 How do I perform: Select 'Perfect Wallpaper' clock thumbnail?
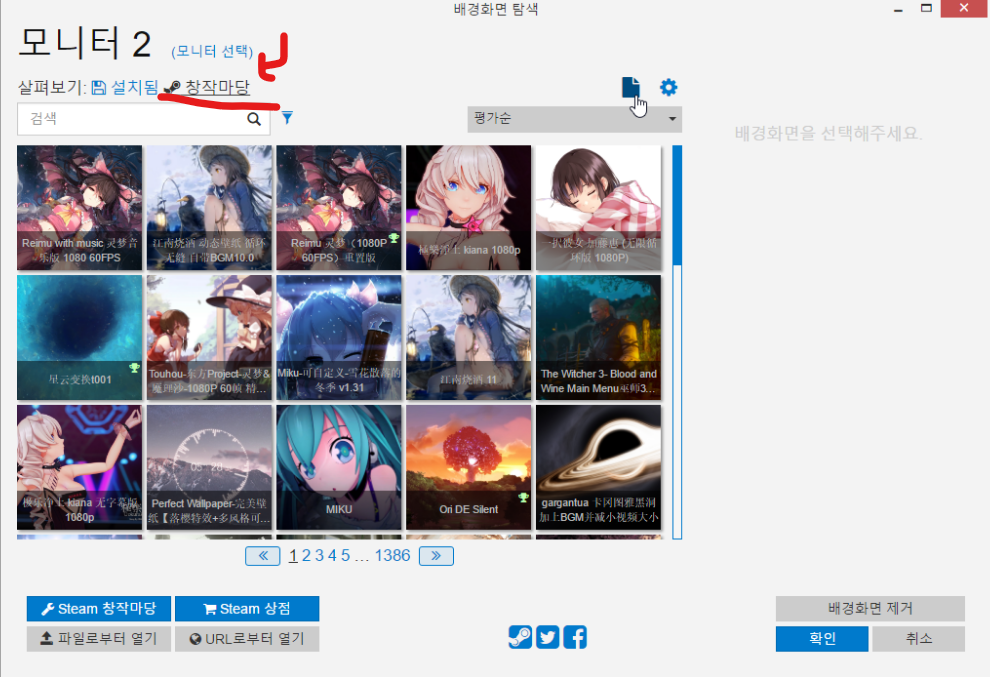click(210, 467)
